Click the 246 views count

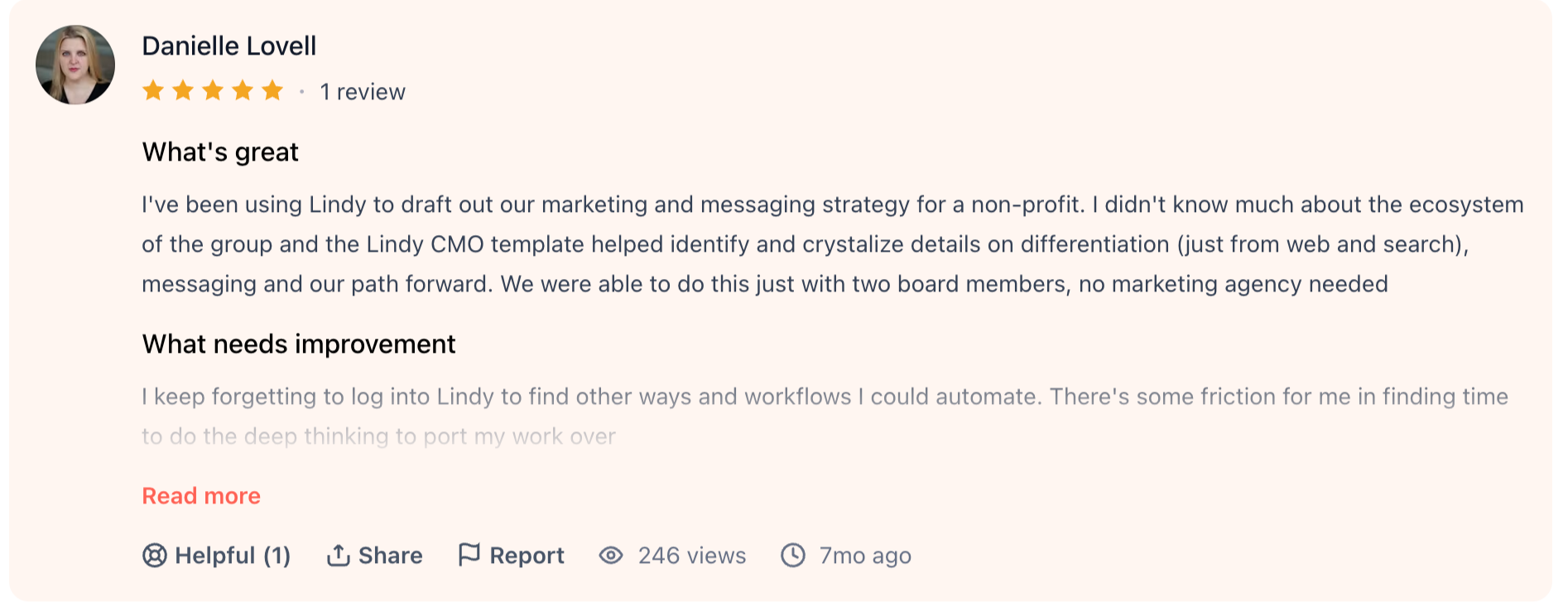coord(692,556)
